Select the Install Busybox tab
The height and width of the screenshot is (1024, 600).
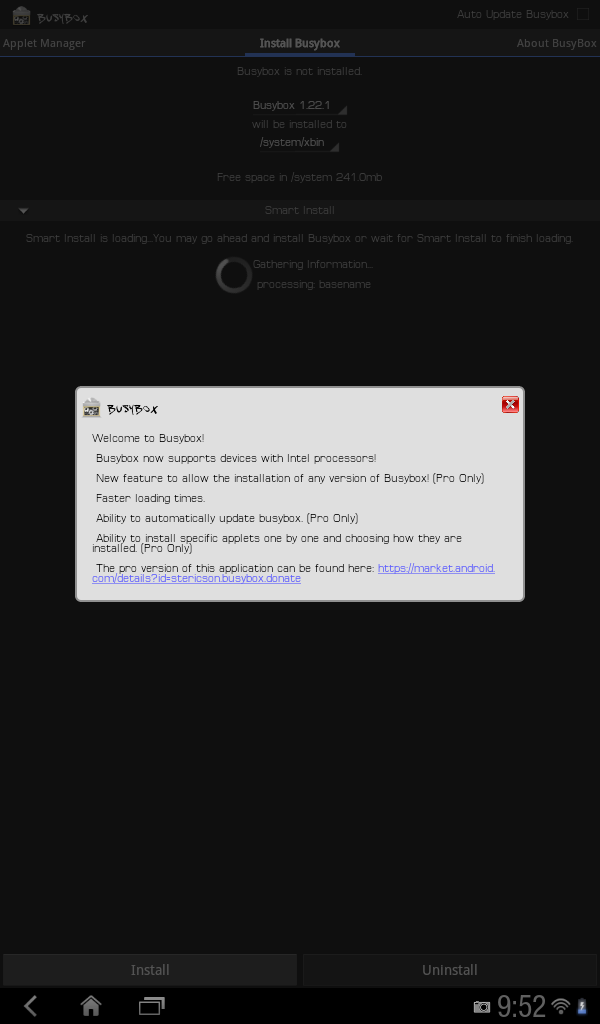[300, 43]
